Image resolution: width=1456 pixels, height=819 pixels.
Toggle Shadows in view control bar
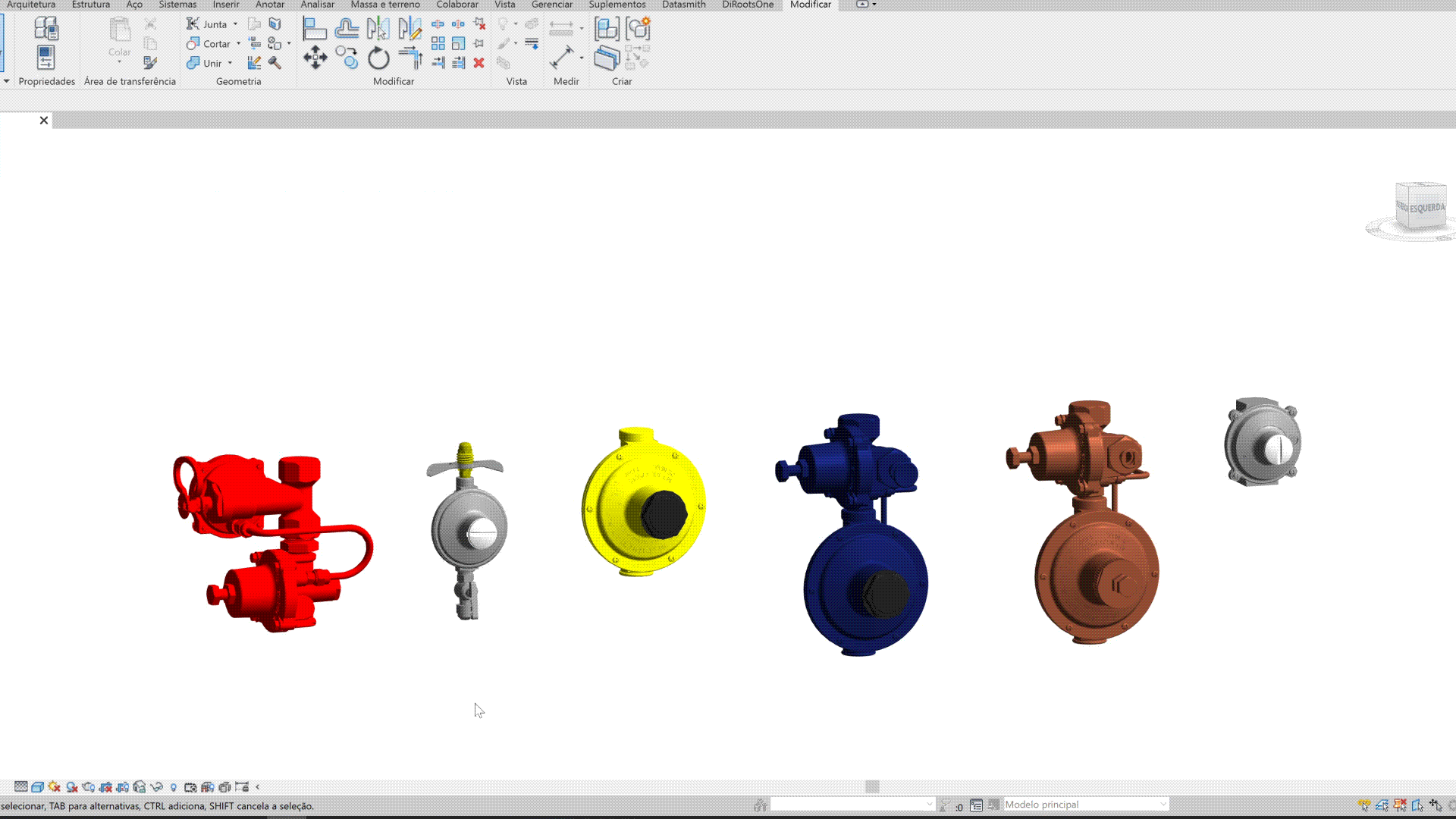coord(72,787)
